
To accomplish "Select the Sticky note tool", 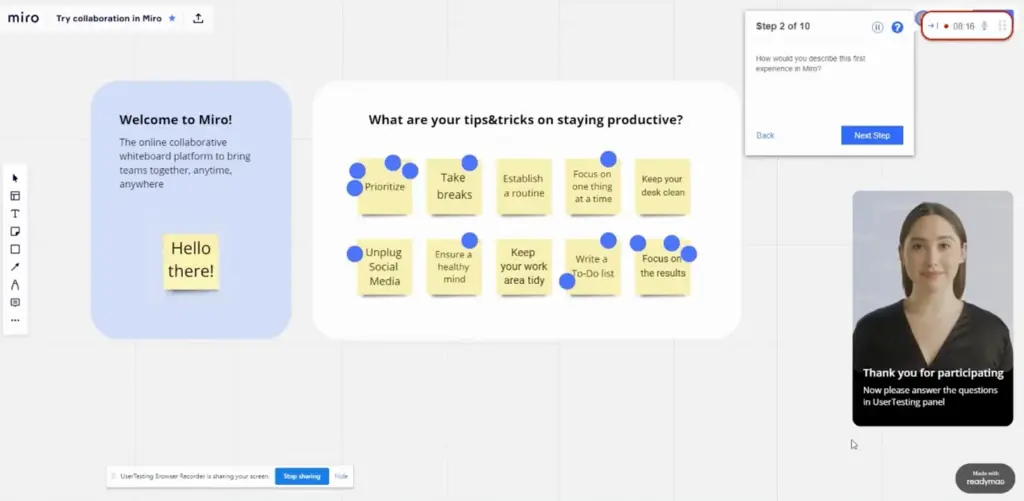I will pyautogui.click(x=15, y=231).
